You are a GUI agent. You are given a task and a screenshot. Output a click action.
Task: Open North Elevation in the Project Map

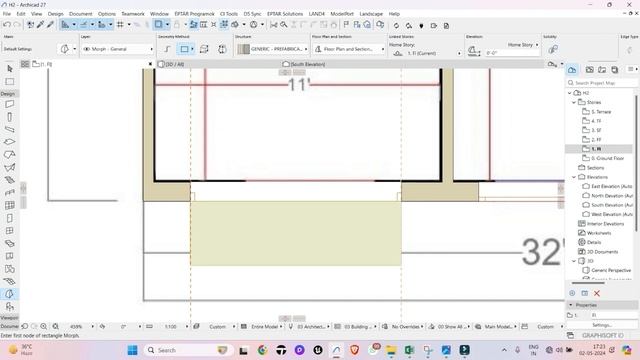pyautogui.click(x=608, y=196)
